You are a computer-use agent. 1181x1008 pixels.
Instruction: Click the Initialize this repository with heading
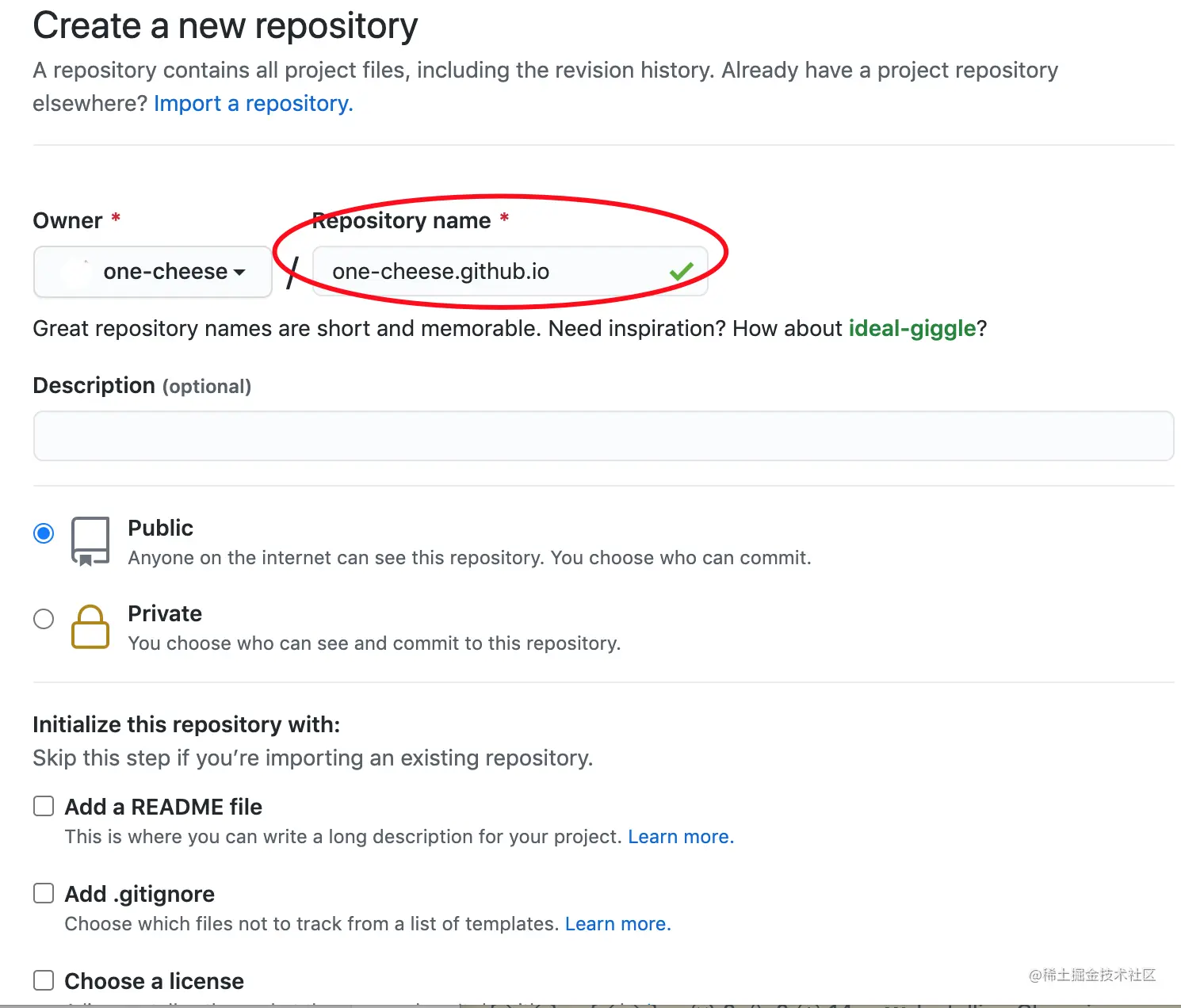pyautogui.click(x=186, y=725)
